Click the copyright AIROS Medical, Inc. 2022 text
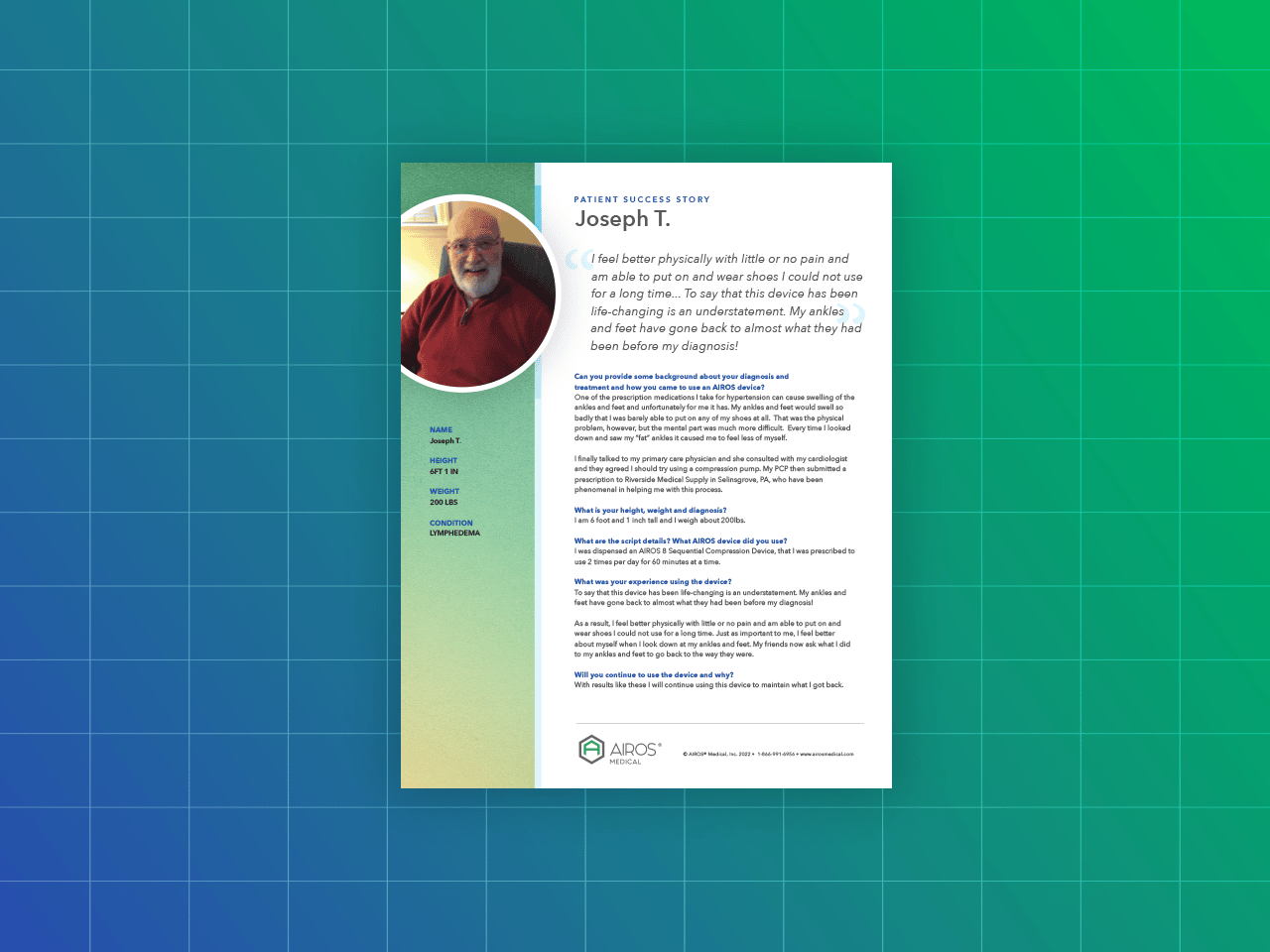 (716, 755)
